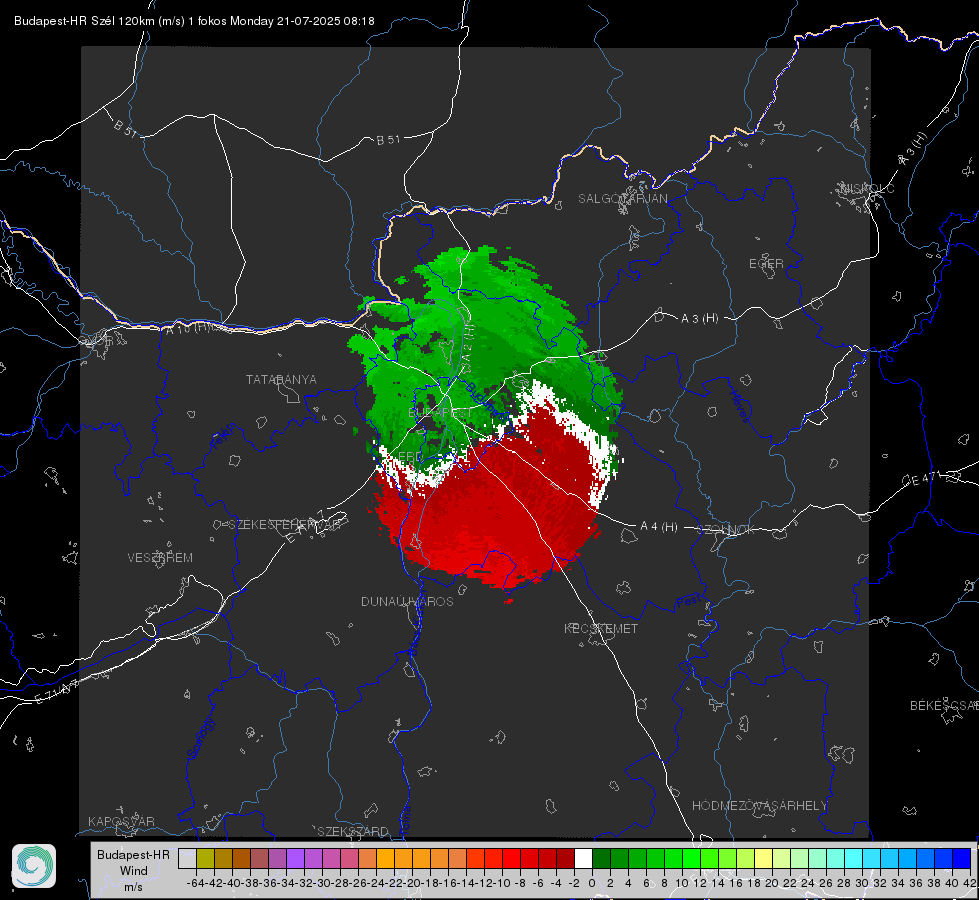Viewport: 979px width, 900px height.
Task: Click the blue Pest county label
Action: [688, 601]
